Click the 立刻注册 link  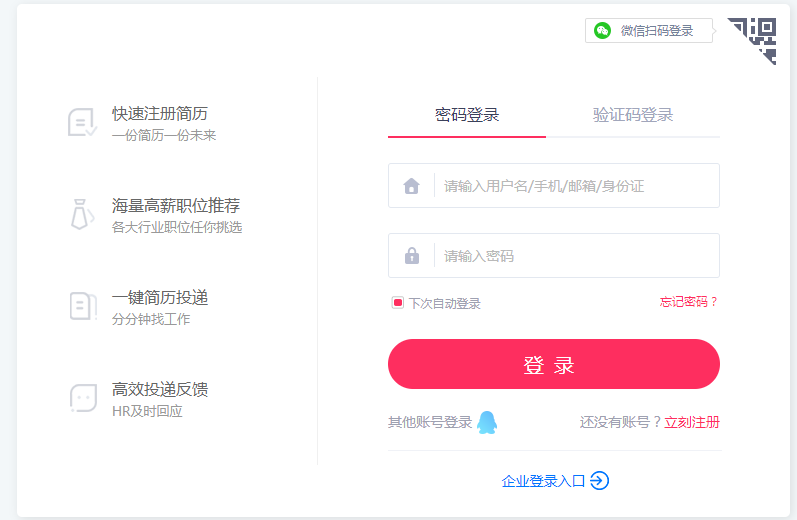[692, 422]
